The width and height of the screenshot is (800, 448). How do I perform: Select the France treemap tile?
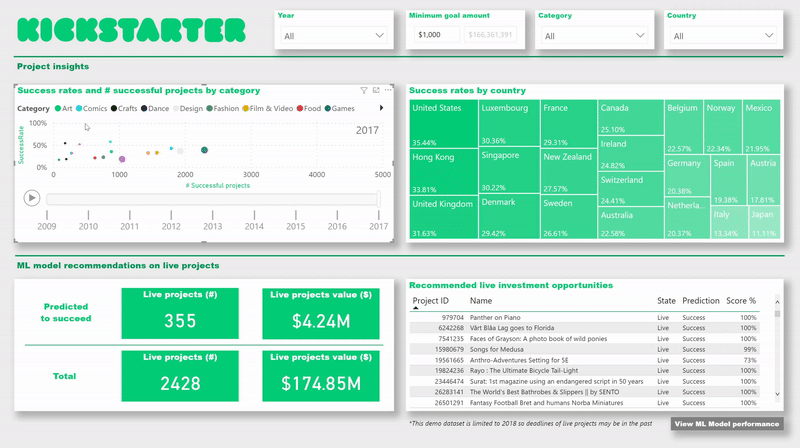click(569, 123)
